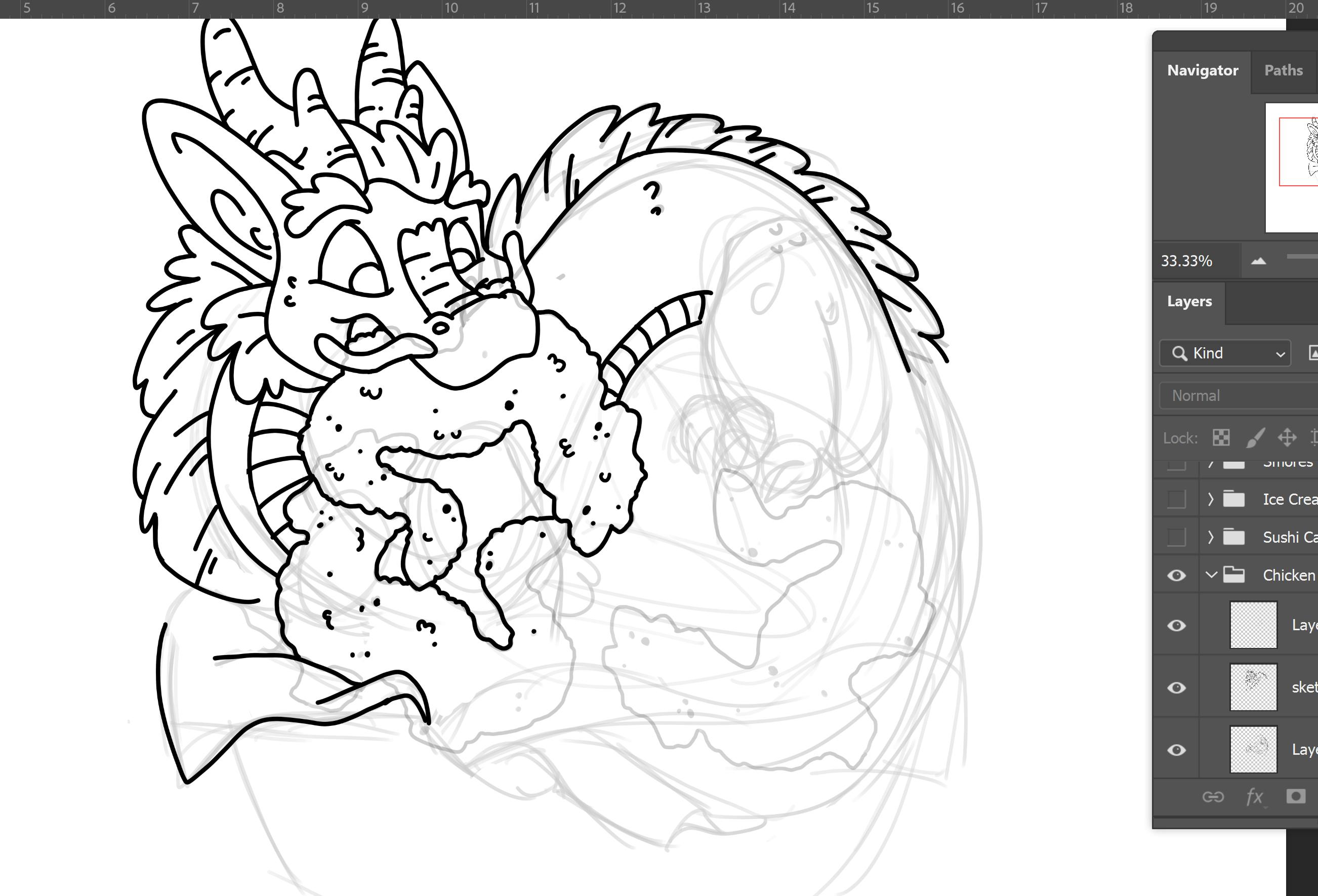
Task: Click the add layer mask icon
Action: click(1295, 797)
